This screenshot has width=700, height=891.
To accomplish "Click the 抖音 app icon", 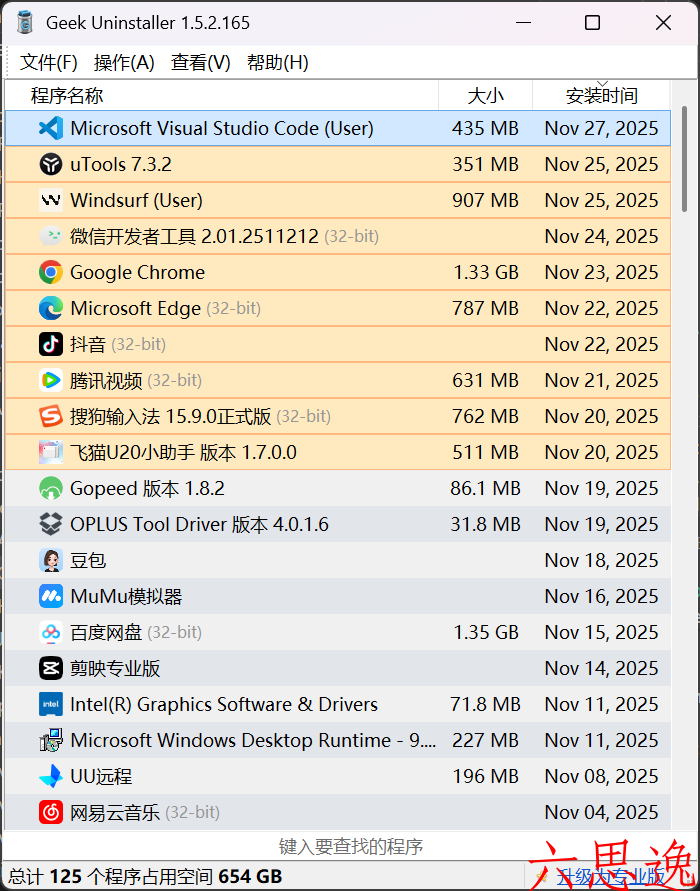I will pos(51,344).
